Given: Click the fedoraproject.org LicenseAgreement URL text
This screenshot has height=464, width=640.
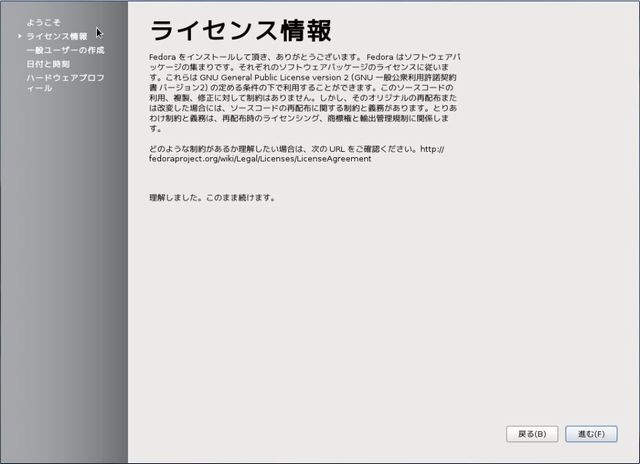Looking at the screenshot, I should click(260, 159).
